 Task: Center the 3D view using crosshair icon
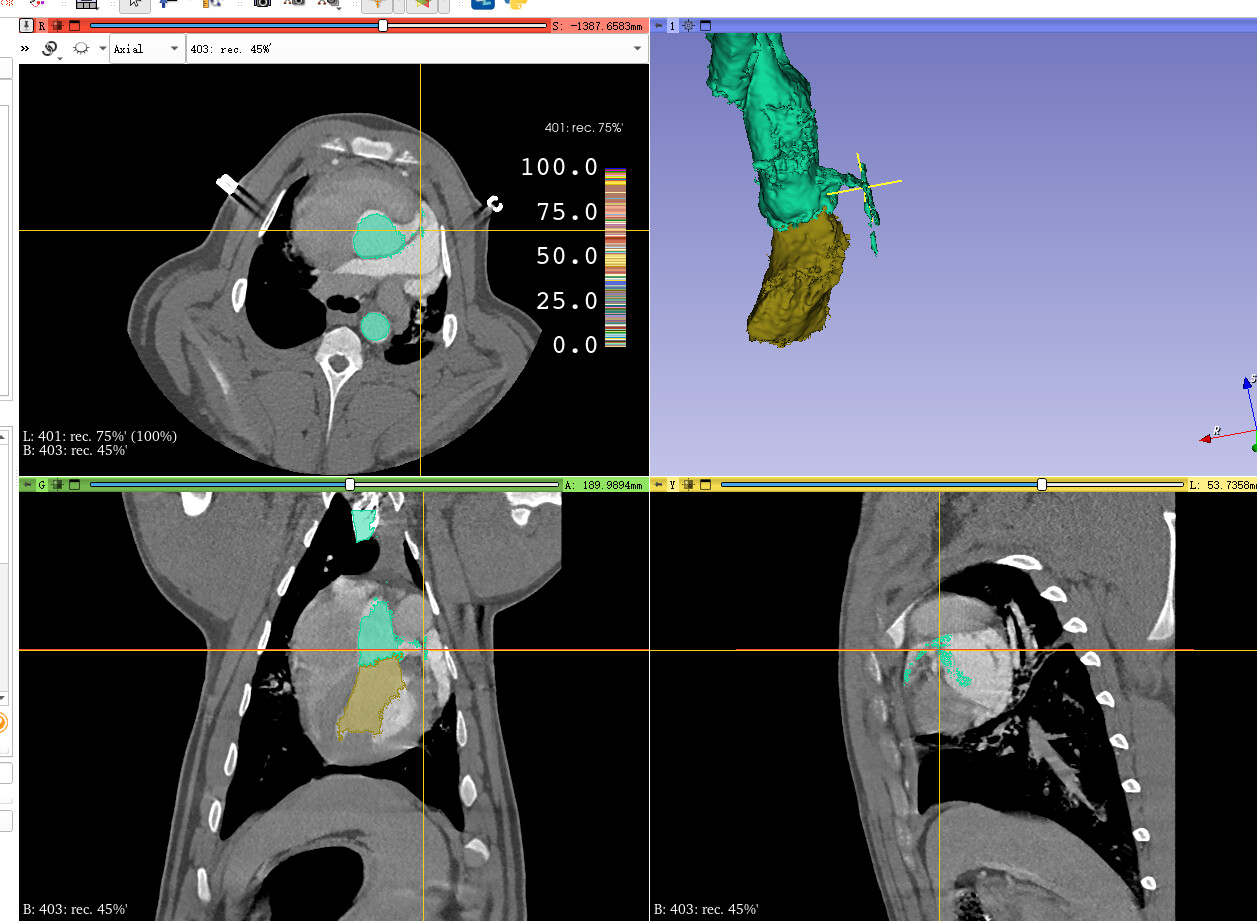tap(689, 25)
